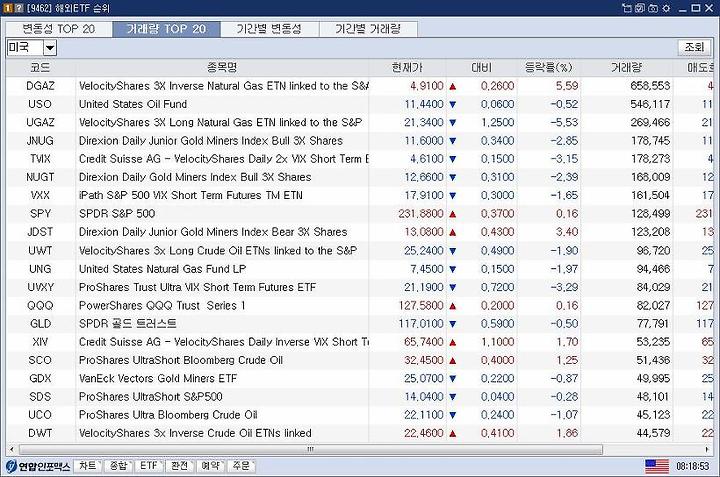Open the 미국 country dropdown
720x477 pixels.
coord(50,47)
